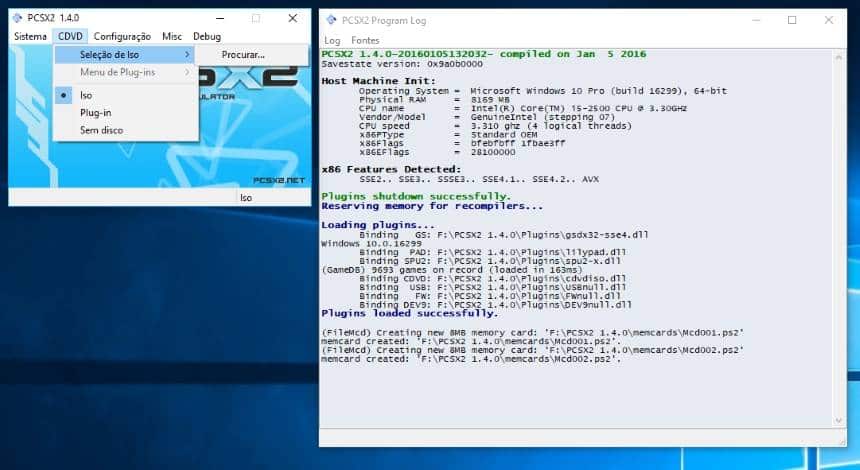Click the 'Physical RAM' log row

point(434,100)
